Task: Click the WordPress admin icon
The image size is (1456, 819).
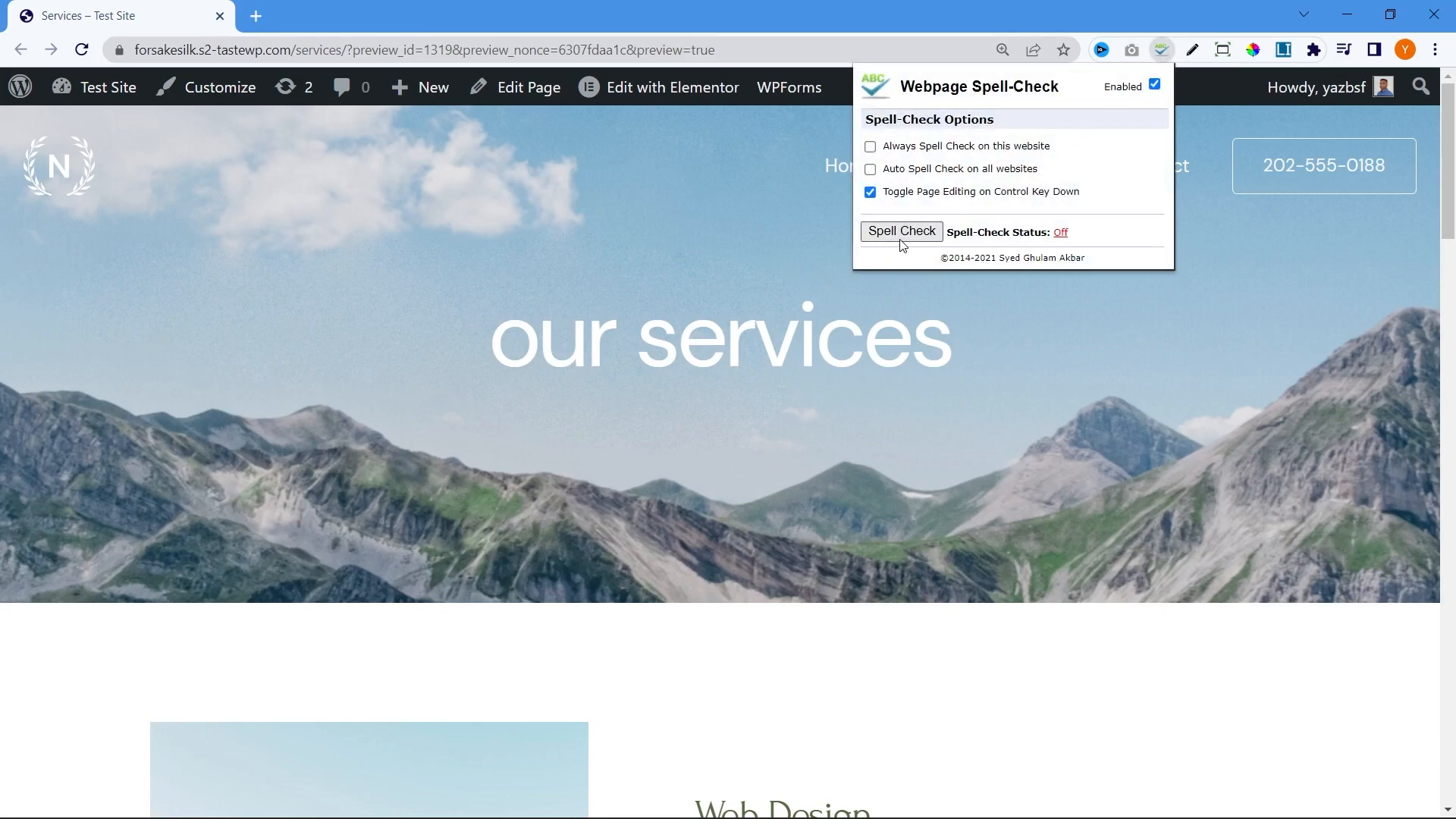Action: point(22,87)
